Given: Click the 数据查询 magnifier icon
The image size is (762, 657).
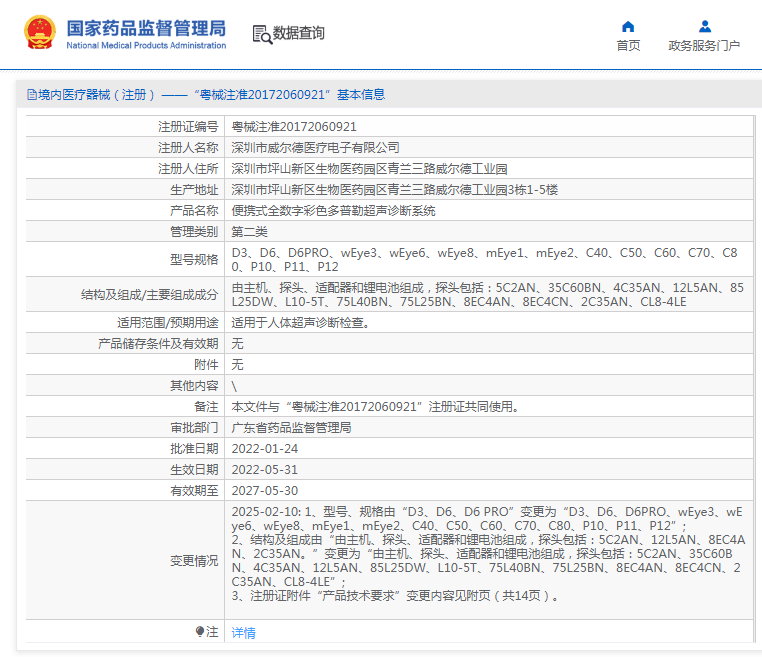Looking at the screenshot, I should [x=262, y=34].
